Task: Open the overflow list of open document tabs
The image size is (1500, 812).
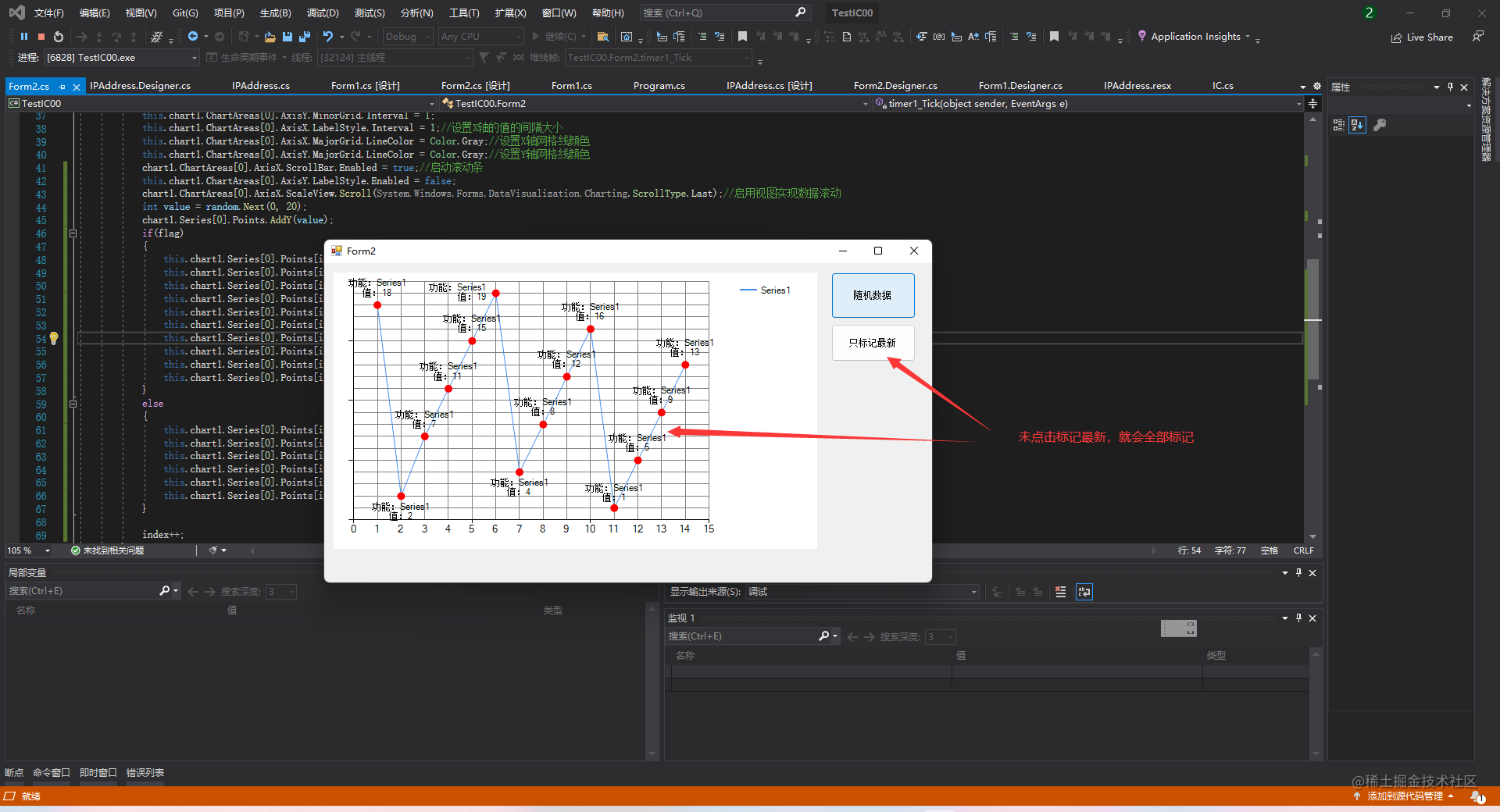Action: (x=1303, y=87)
